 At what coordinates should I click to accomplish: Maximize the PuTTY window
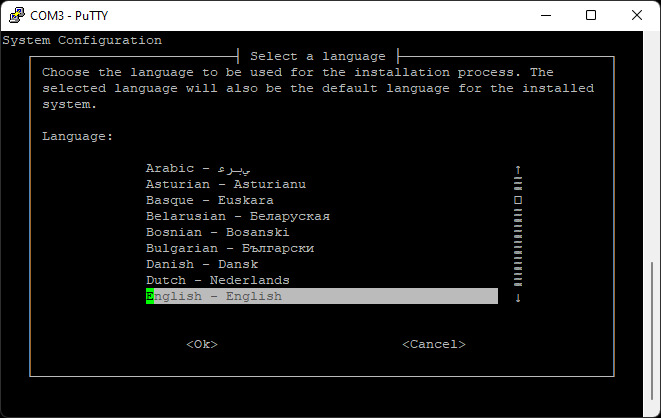(590, 16)
